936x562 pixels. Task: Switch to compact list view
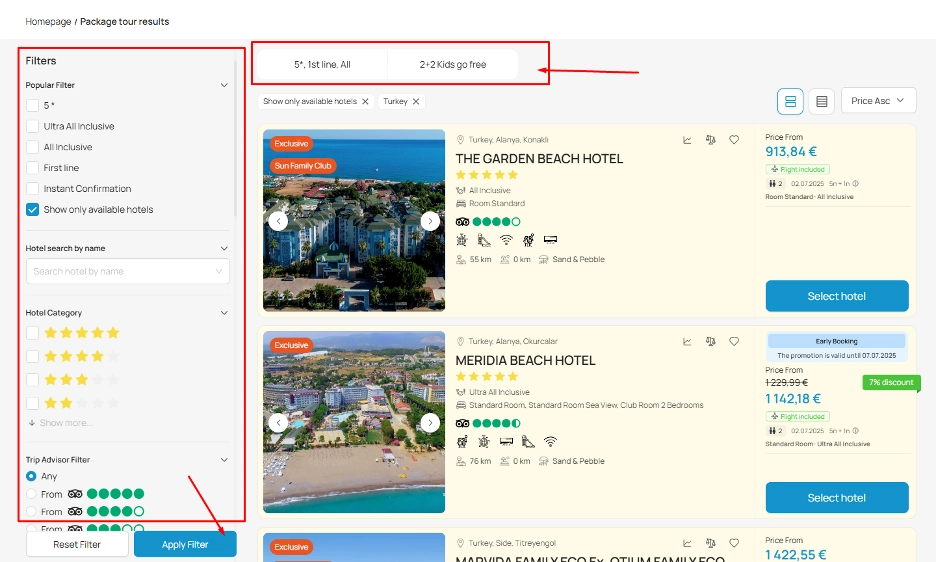[821, 102]
